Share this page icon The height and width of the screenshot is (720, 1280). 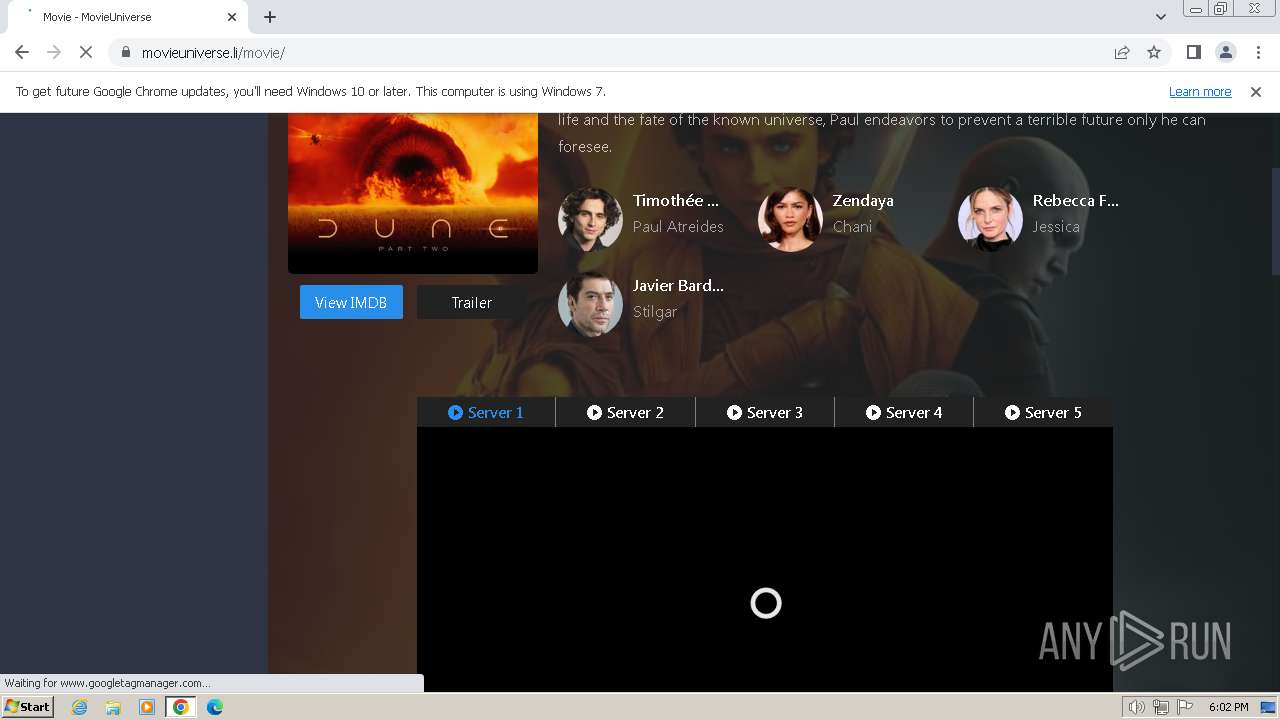[1122, 53]
